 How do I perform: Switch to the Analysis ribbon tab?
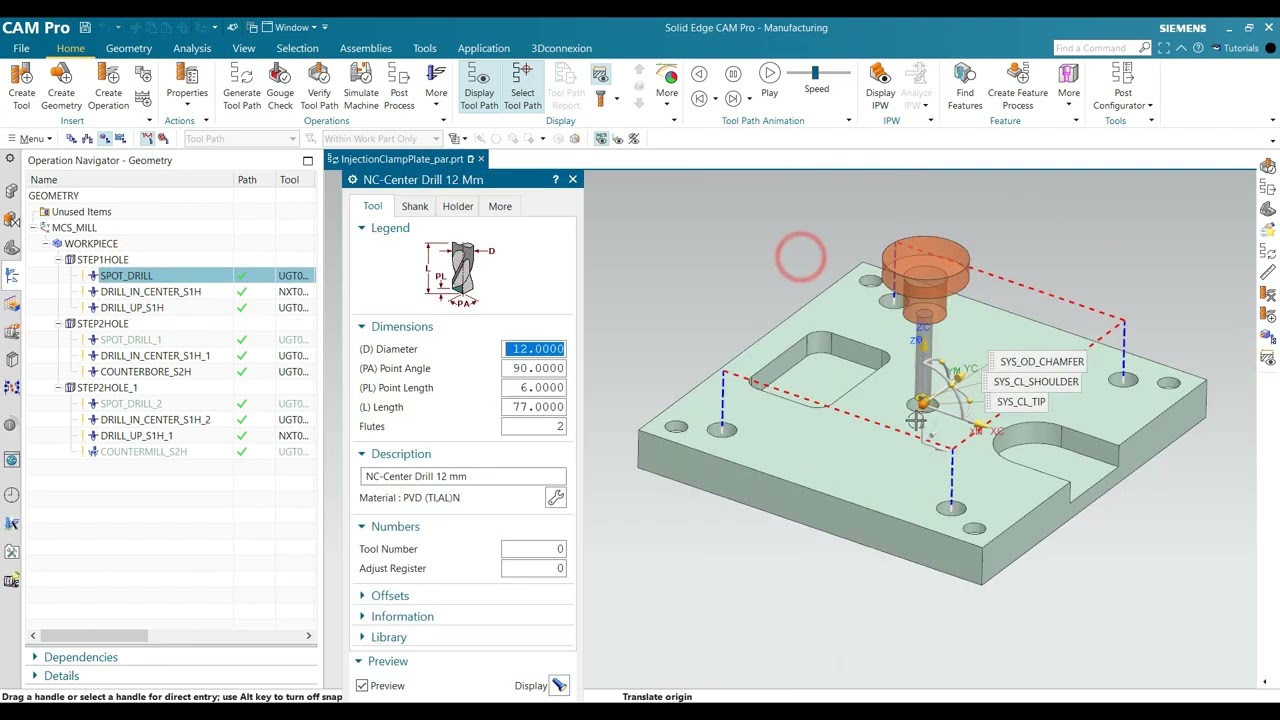(x=192, y=48)
